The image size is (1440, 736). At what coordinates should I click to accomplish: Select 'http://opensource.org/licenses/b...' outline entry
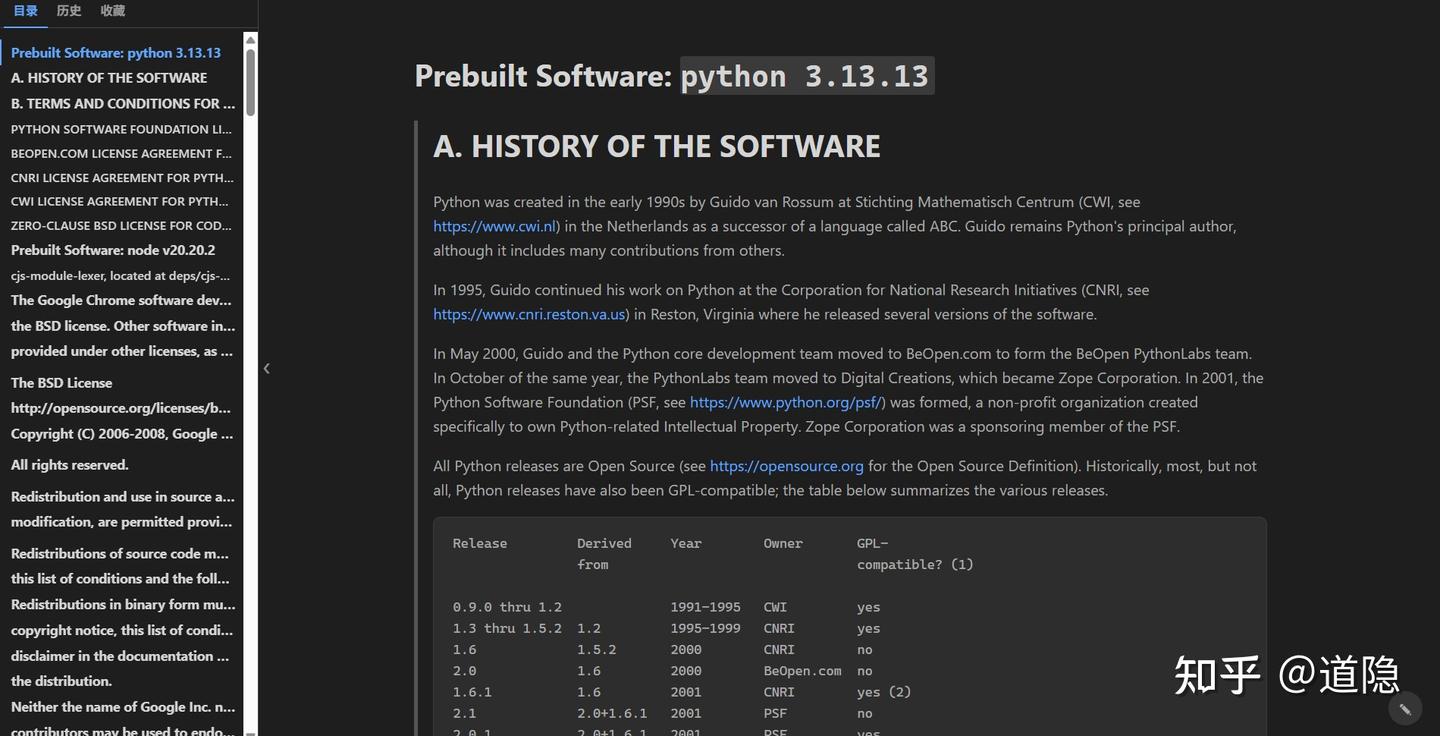point(121,408)
